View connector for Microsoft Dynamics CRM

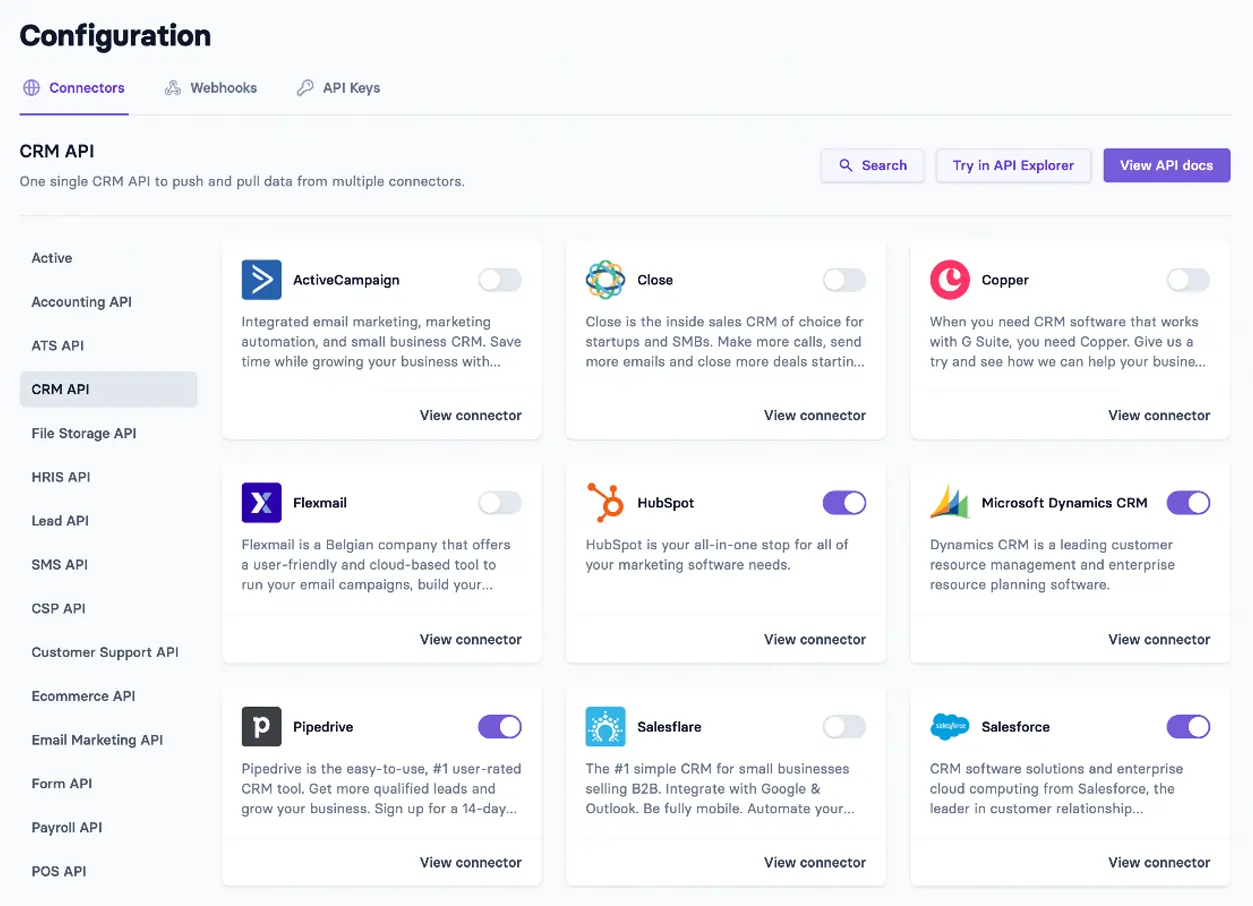point(1159,639)
